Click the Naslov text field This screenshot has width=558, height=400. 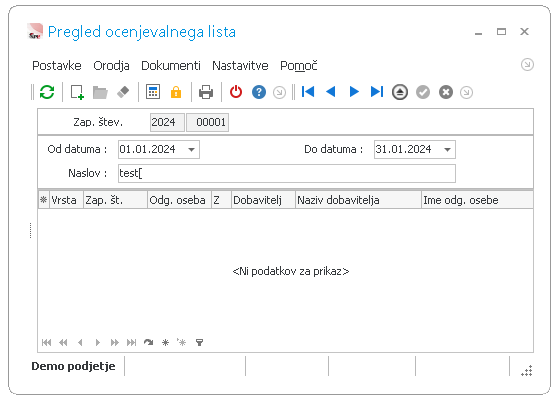(x=287, y=173)
